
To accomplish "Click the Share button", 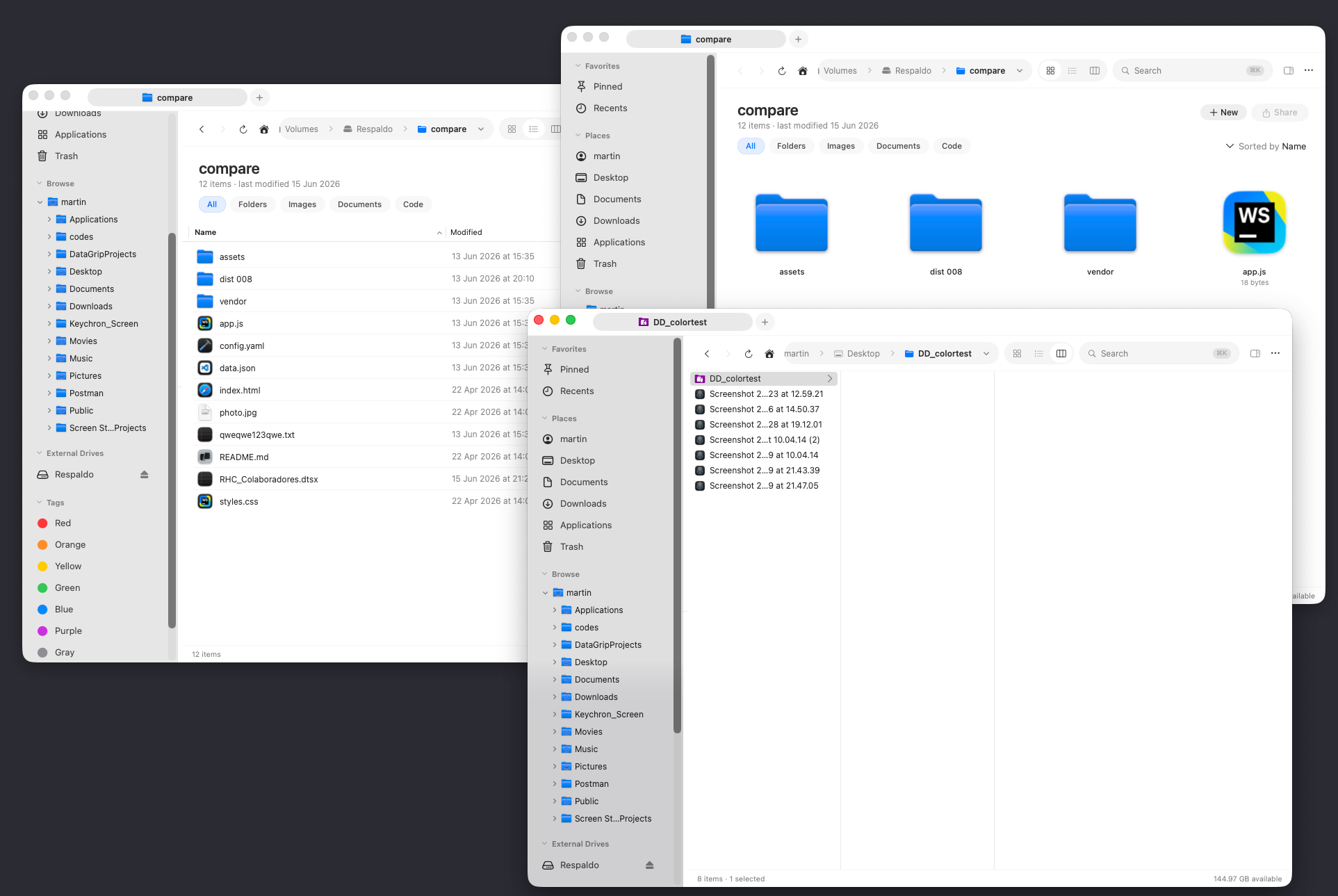I will 1280,113.
